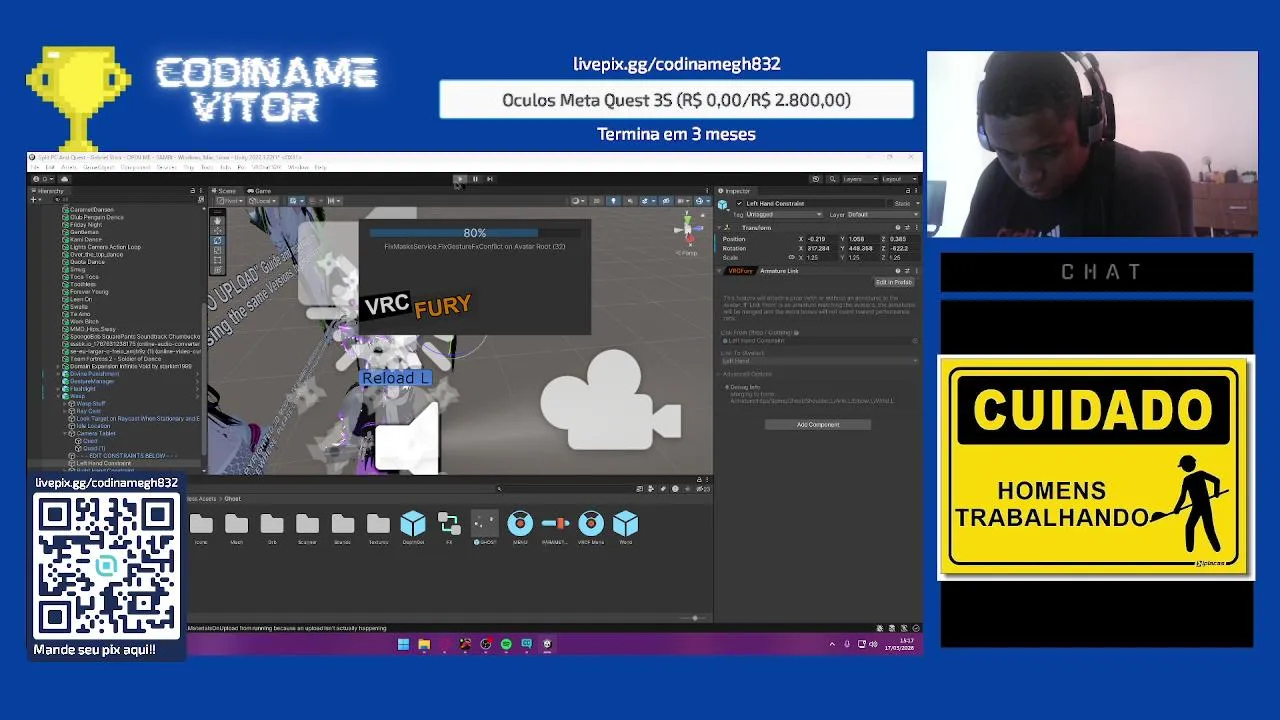
Task: Open Unity Cloud services icon
Action: [65, 179]
